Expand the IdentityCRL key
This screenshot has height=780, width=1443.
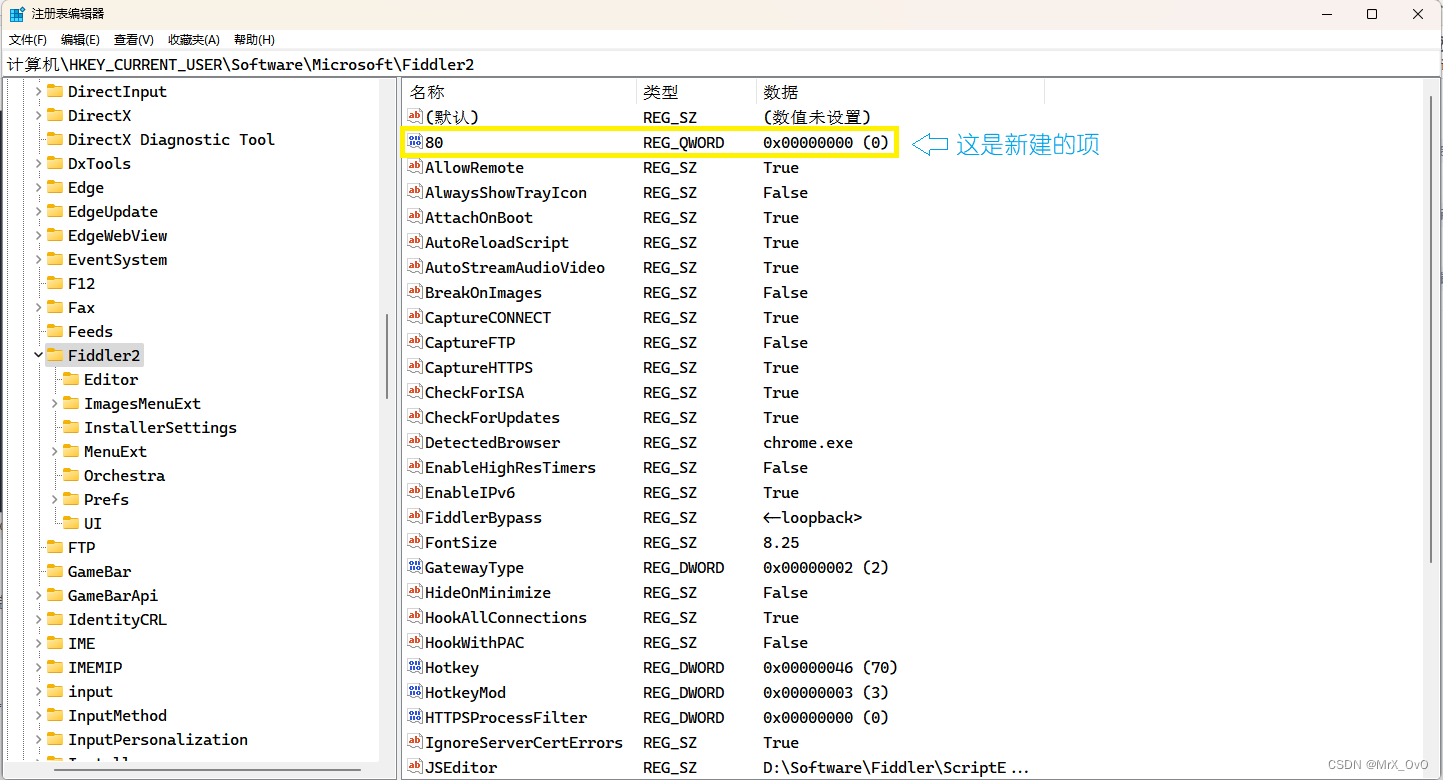click(x=38, y=619)
